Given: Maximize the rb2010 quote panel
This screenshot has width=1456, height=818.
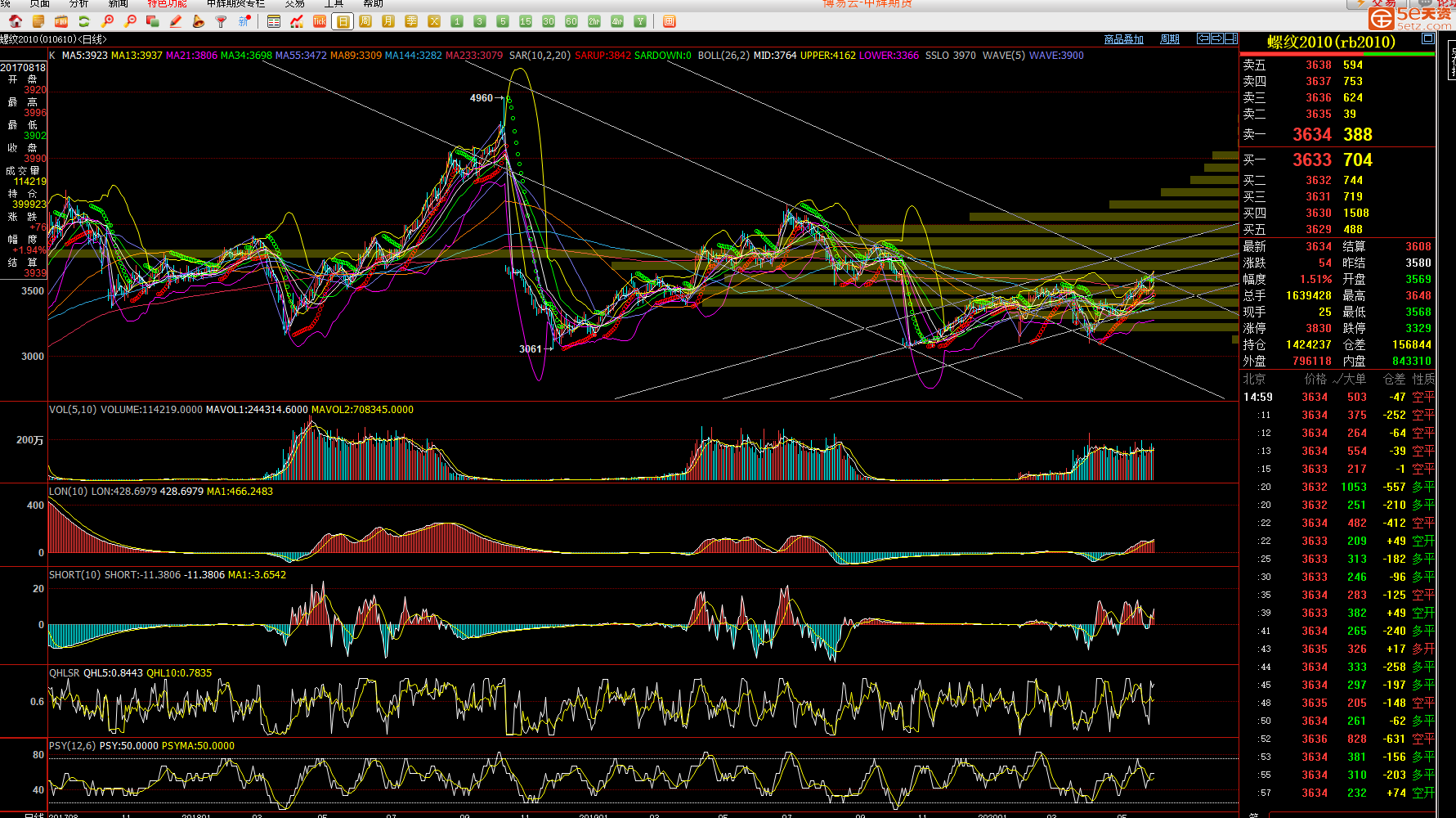Looking at the screenshot, I should click(1428, 38).
